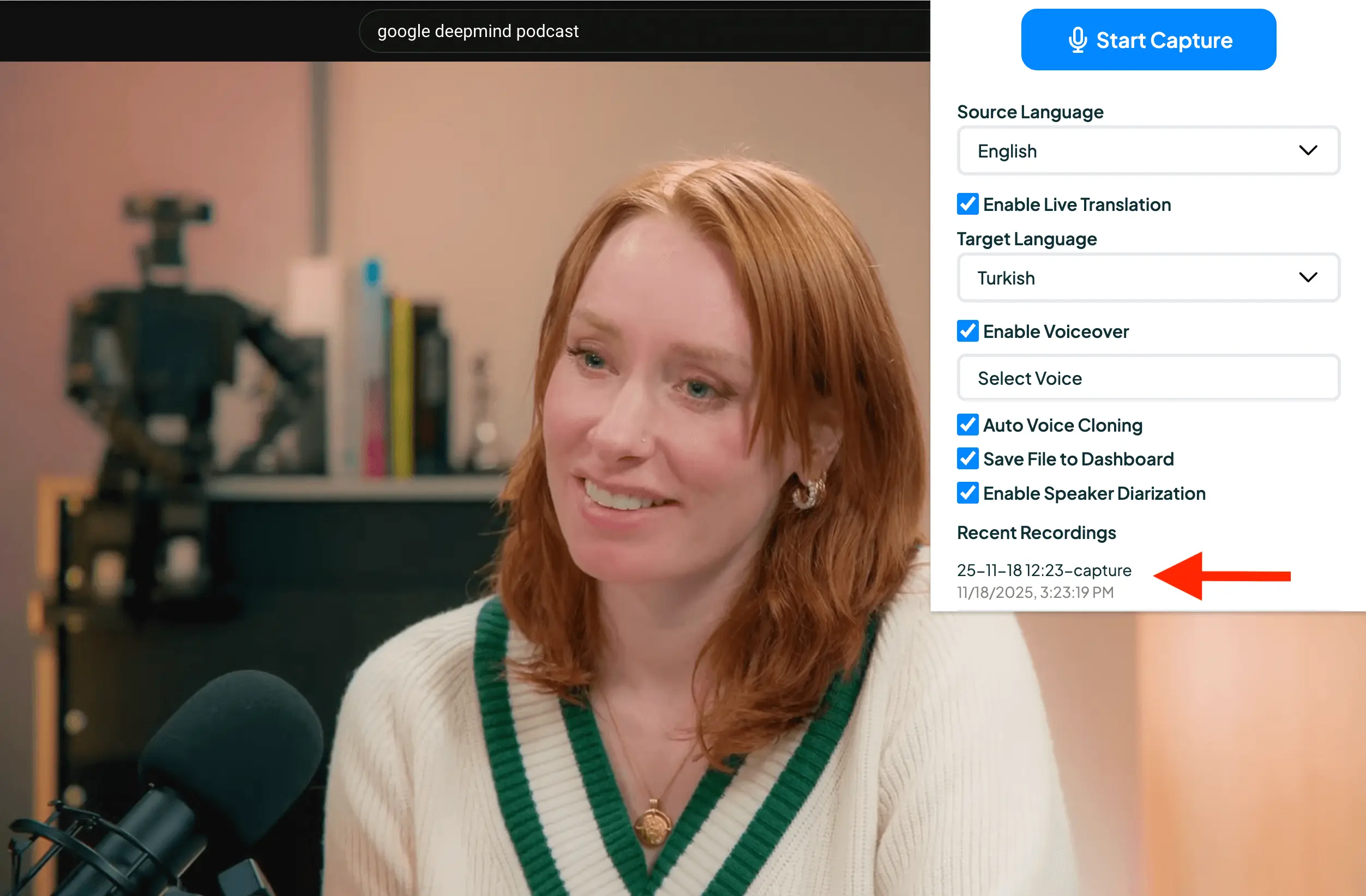Open the Source Language dropdown
Image resolution: width=1366 pixels, height=896 pixels.
tap(1148, 150)
